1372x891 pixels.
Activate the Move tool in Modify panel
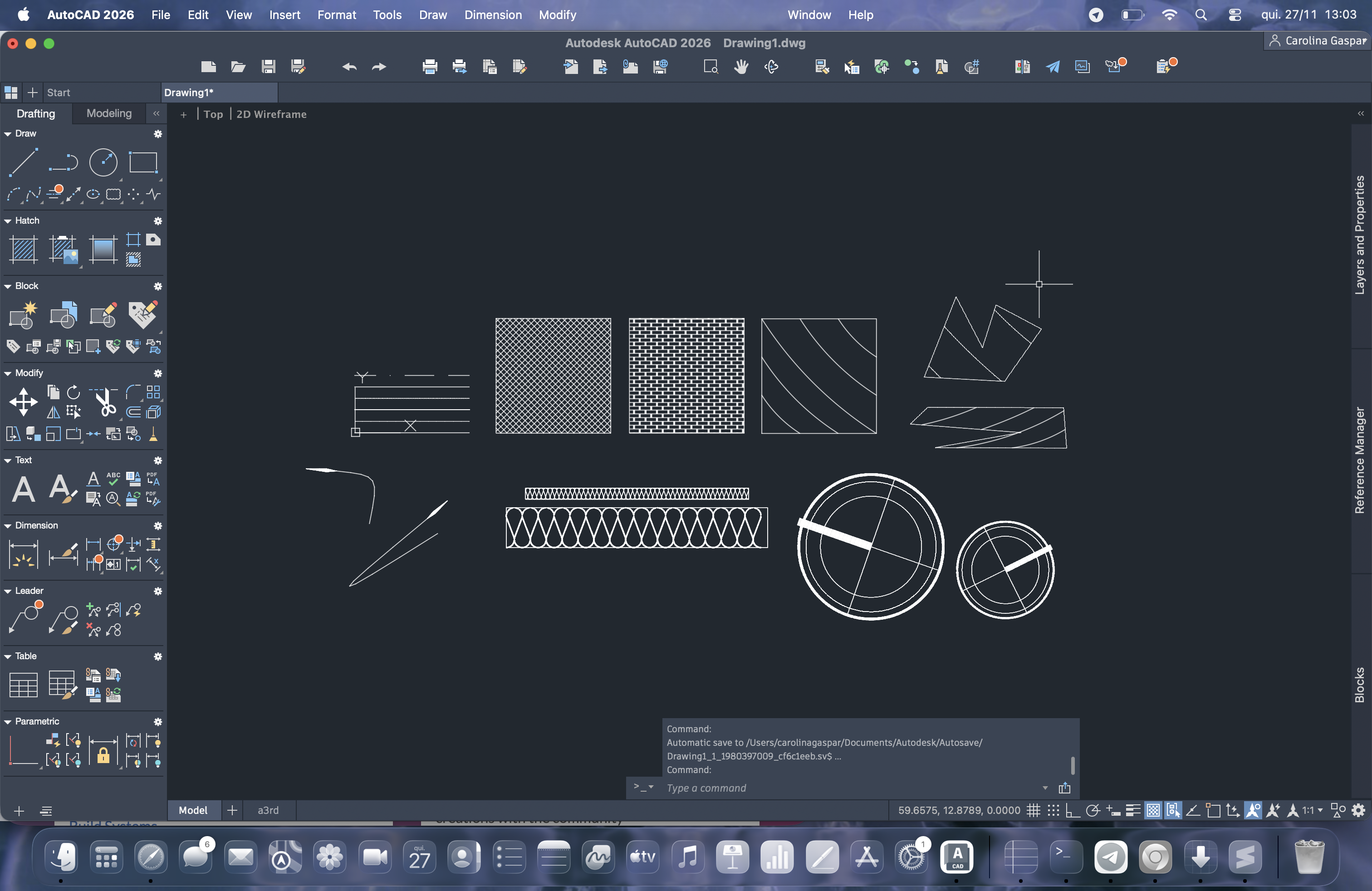tap(24, 401)
